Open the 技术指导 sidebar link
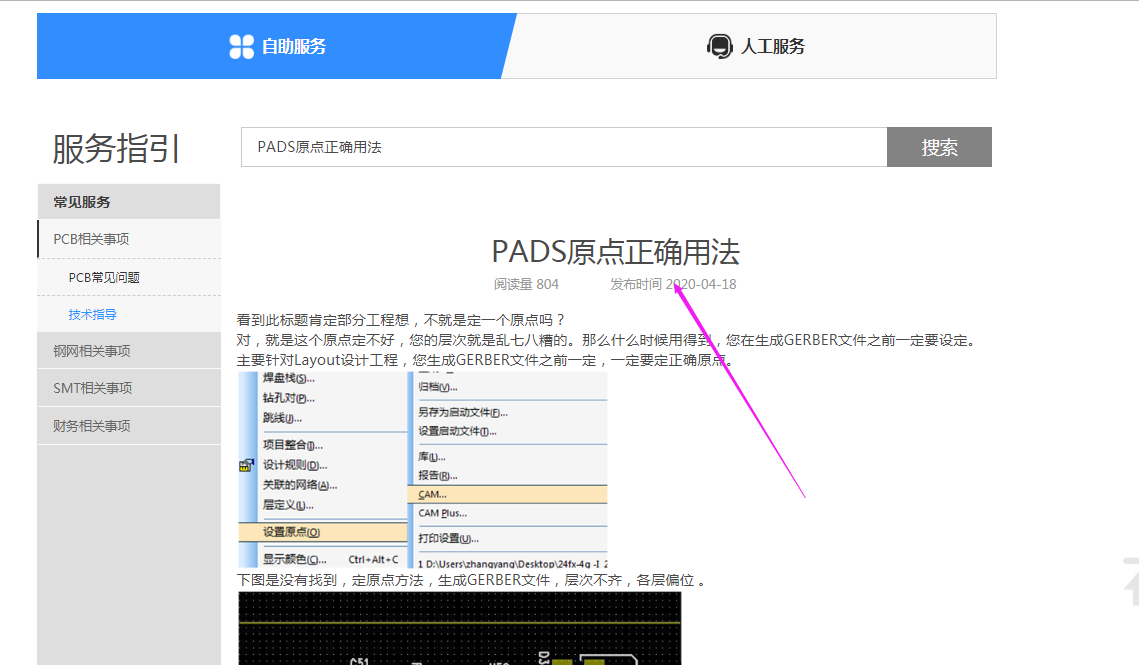 pos(93,314)
